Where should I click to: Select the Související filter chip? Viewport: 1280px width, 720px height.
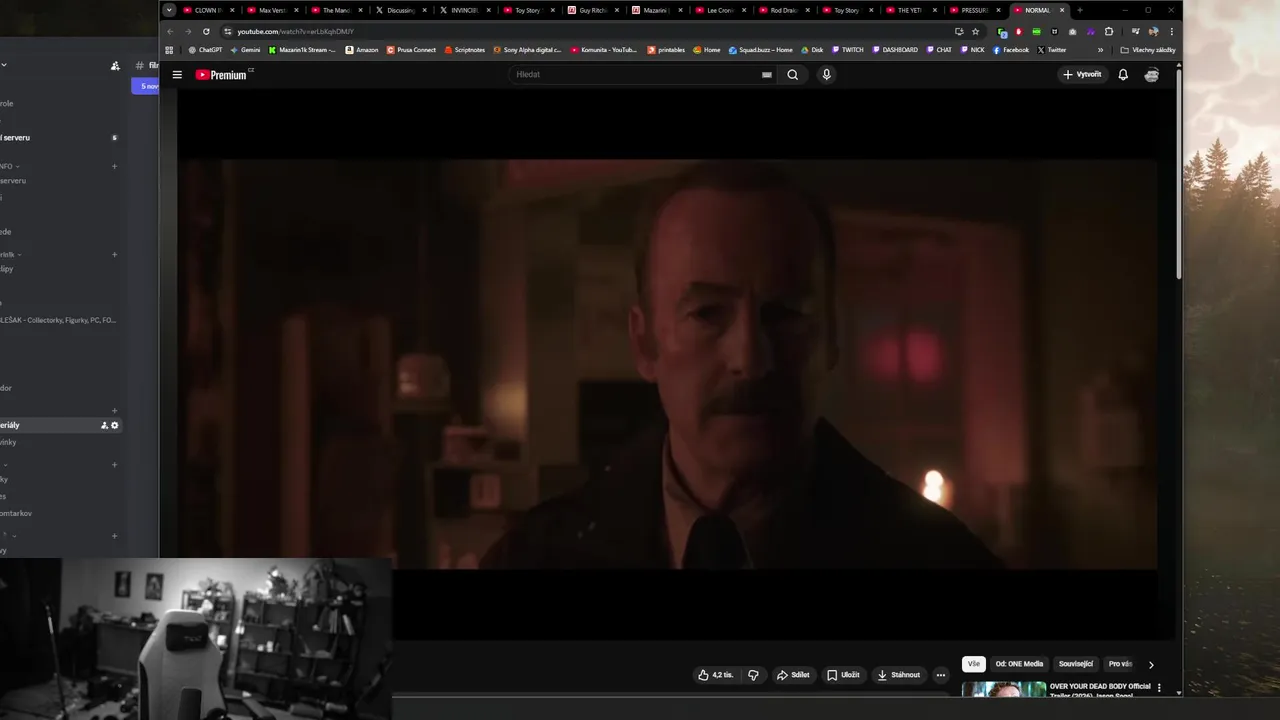pyautogui.click(x=1076, y=664)
